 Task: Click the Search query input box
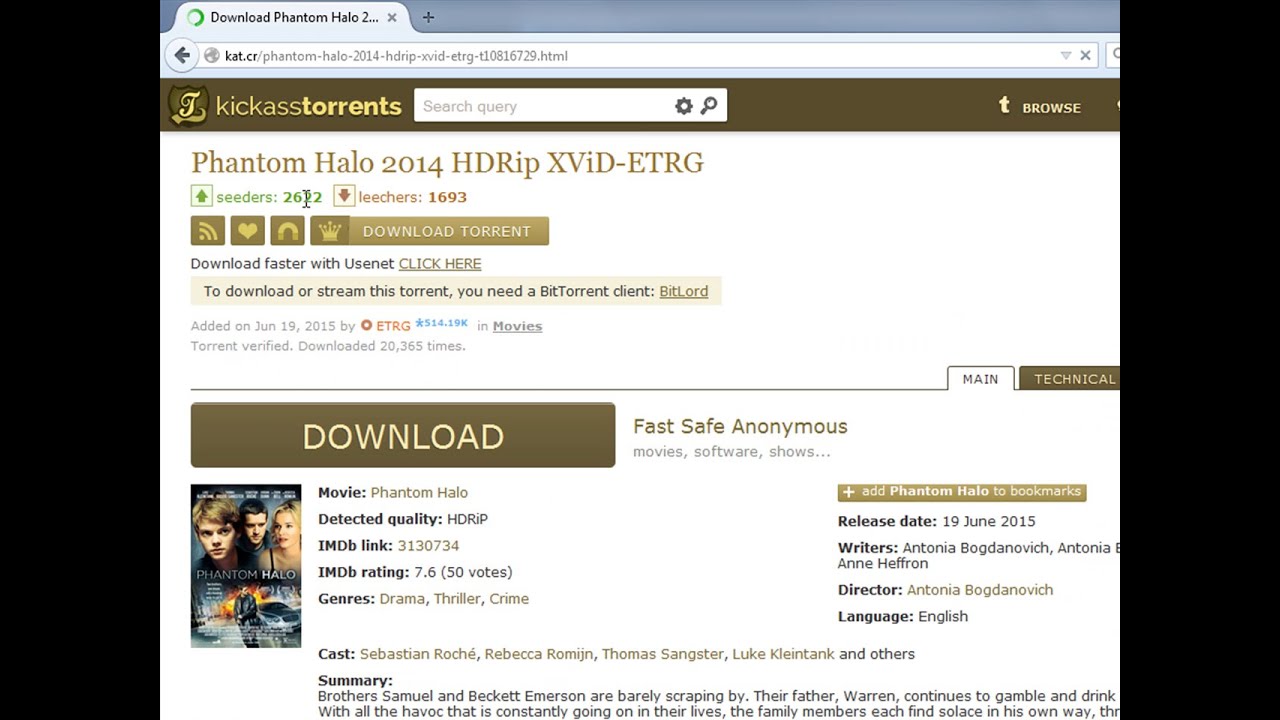point(545,106)
